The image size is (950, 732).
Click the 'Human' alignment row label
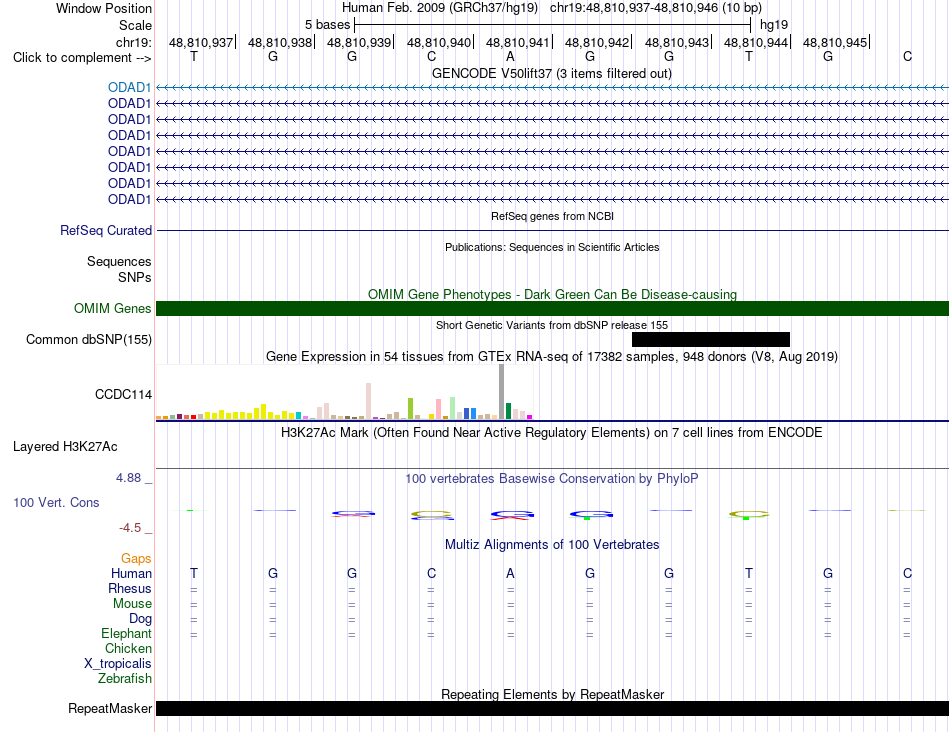[x=131, y=573]
